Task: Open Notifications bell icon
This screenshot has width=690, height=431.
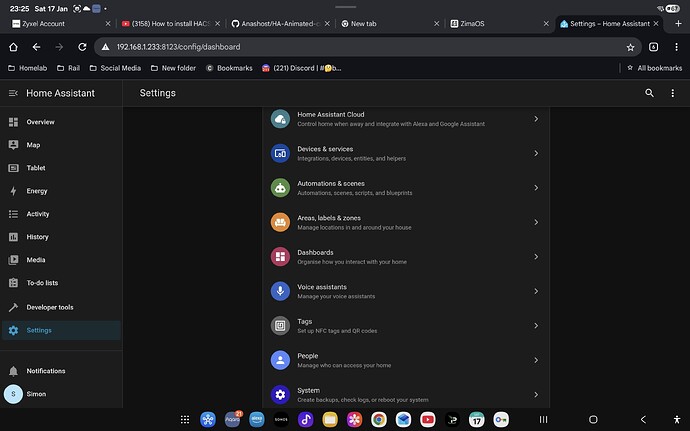Action: point(14,371)
